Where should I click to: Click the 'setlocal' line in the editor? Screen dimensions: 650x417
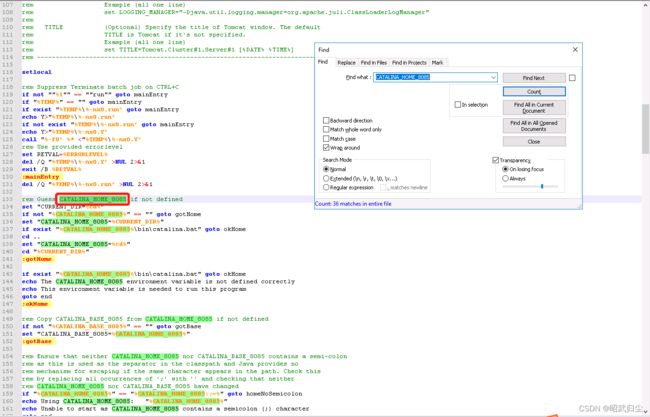(37, 72)
